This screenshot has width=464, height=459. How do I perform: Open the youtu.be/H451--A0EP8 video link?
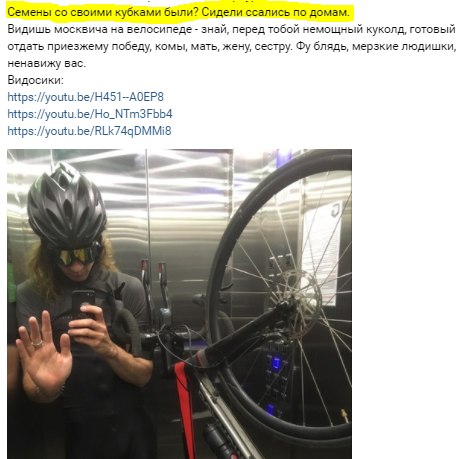[85, 97]
